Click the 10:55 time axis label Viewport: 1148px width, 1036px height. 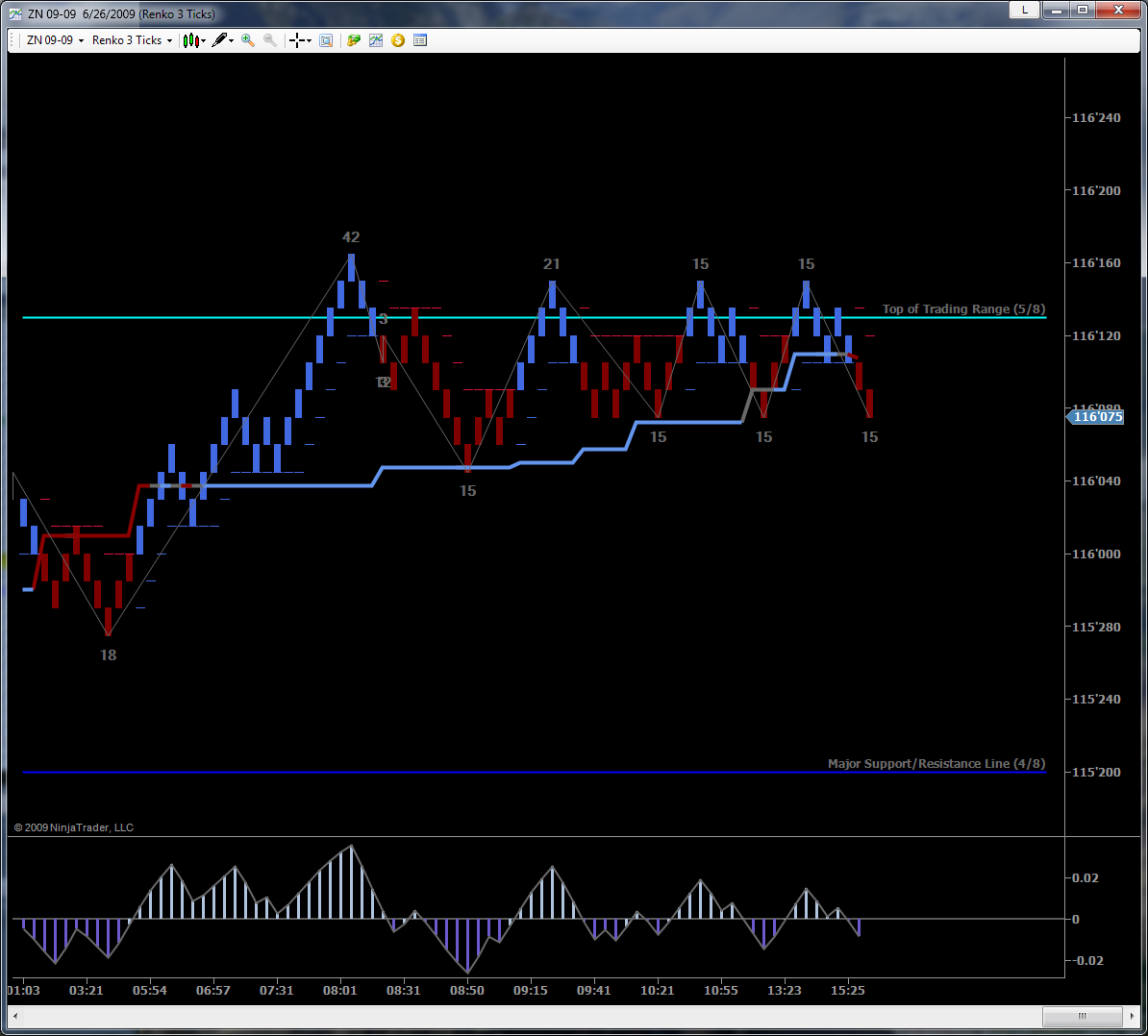721,991
